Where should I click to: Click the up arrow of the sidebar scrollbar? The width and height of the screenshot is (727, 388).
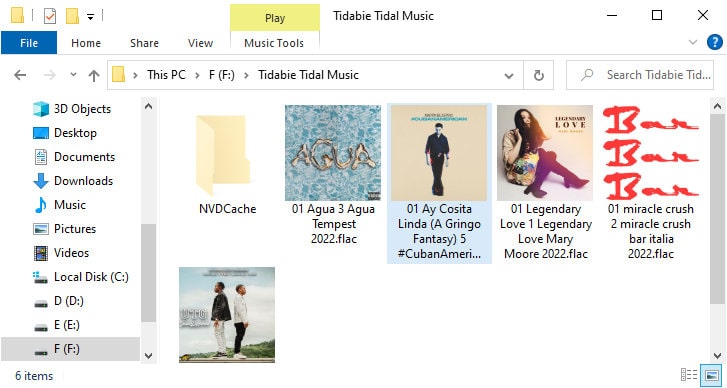(148, 106)
